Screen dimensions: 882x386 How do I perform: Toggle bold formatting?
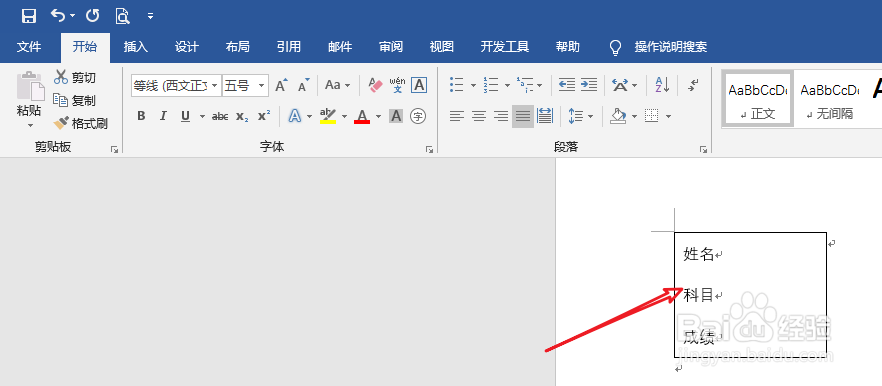[x=141, y=116]
